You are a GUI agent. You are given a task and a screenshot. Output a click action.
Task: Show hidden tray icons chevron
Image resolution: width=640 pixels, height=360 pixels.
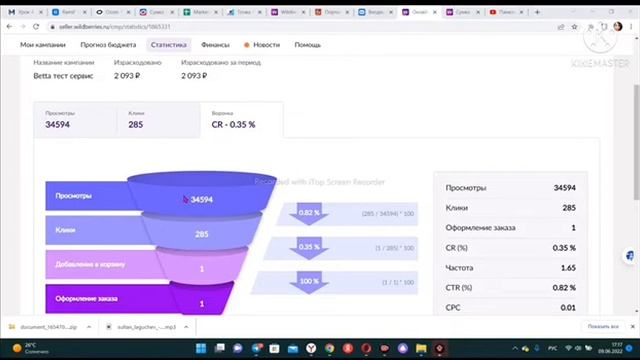pyautogui.click(x=515, y=348)
